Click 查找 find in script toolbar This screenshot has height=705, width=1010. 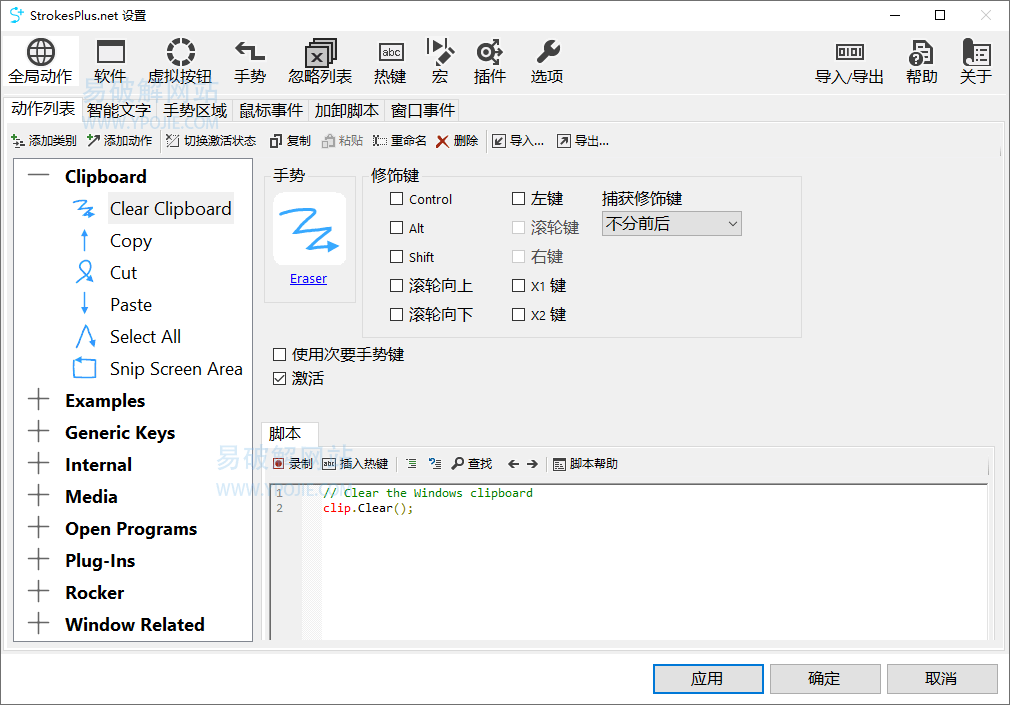pyautogui.click(x=472, y=463)
